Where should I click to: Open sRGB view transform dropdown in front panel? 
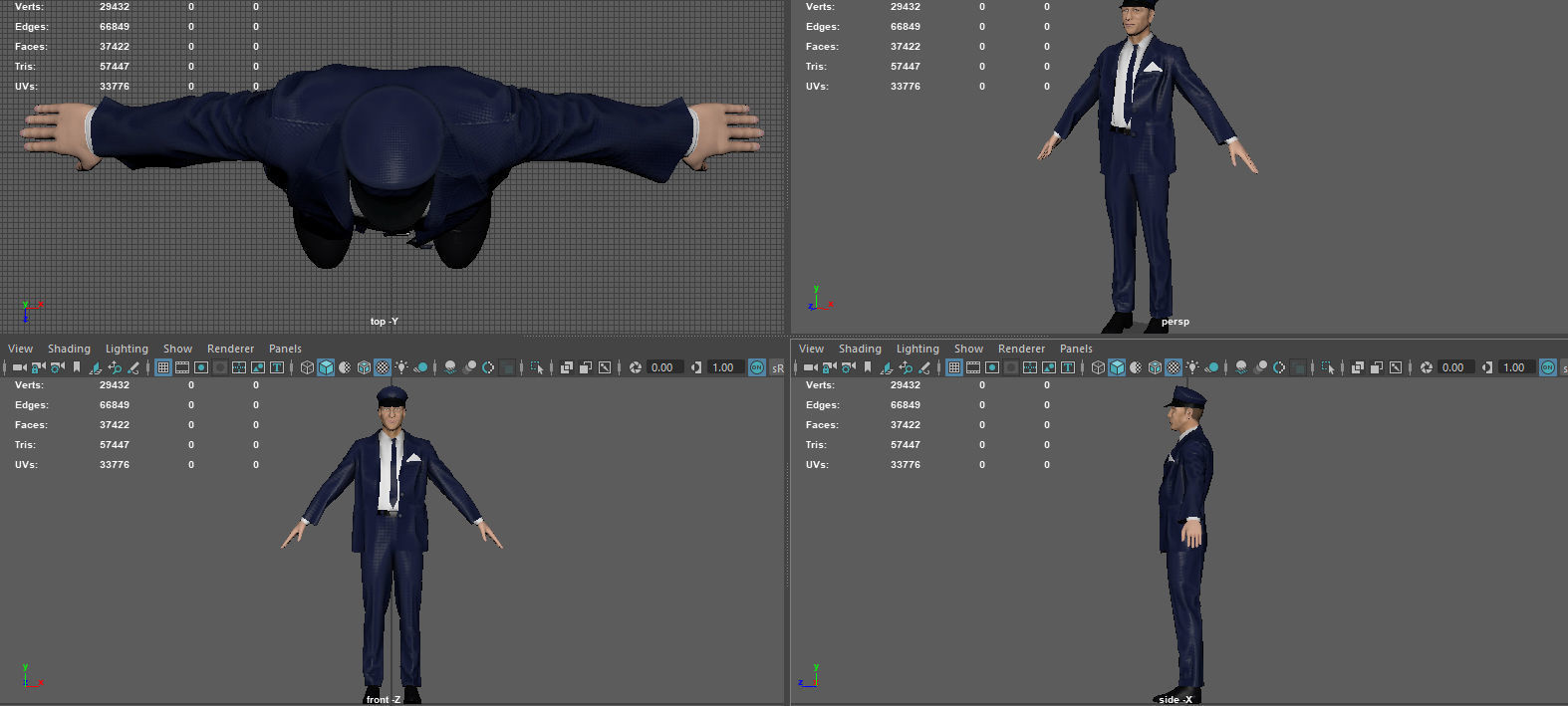click(x=777, y=368)
